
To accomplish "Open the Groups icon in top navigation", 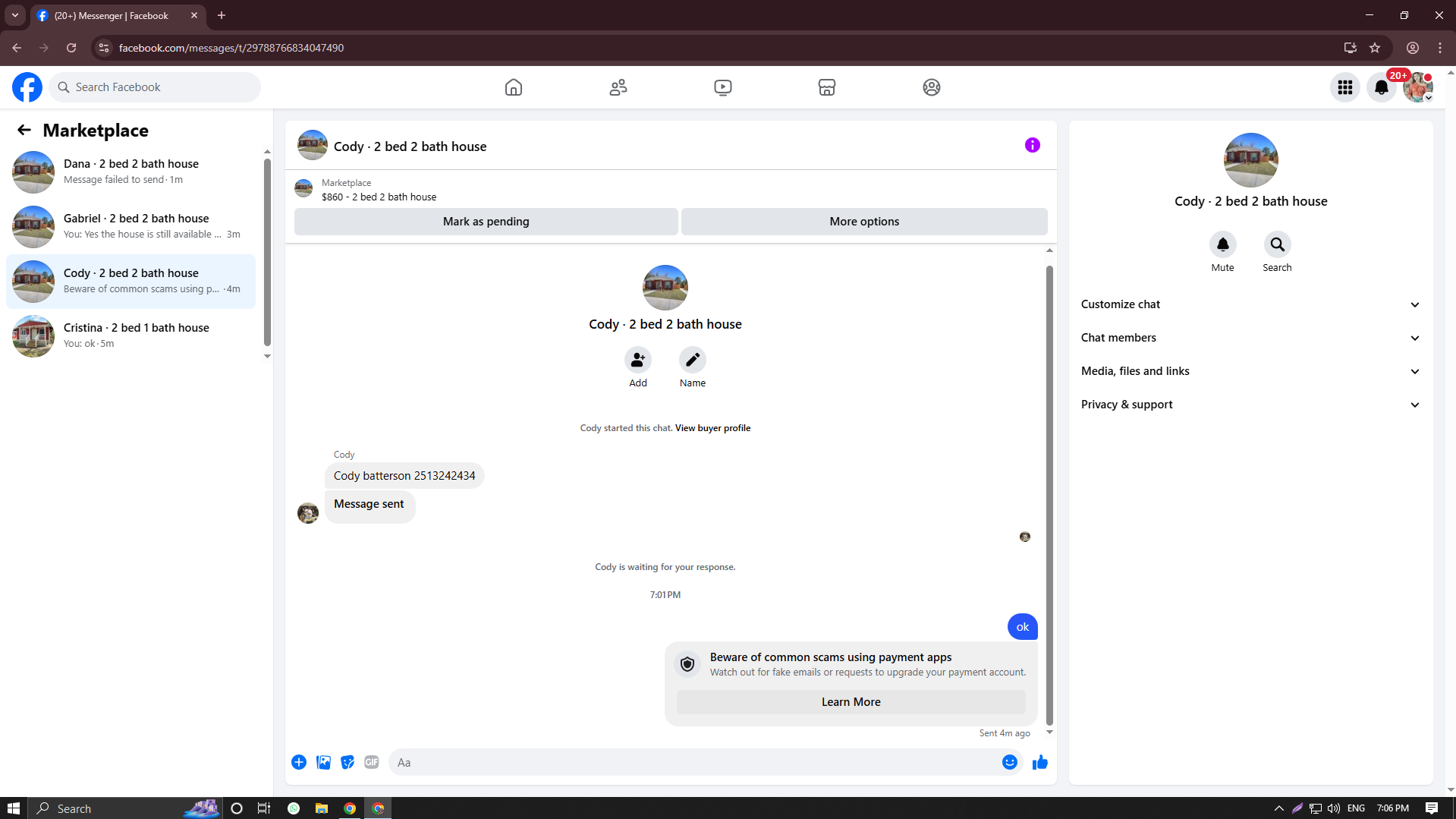I will point(932,87).
